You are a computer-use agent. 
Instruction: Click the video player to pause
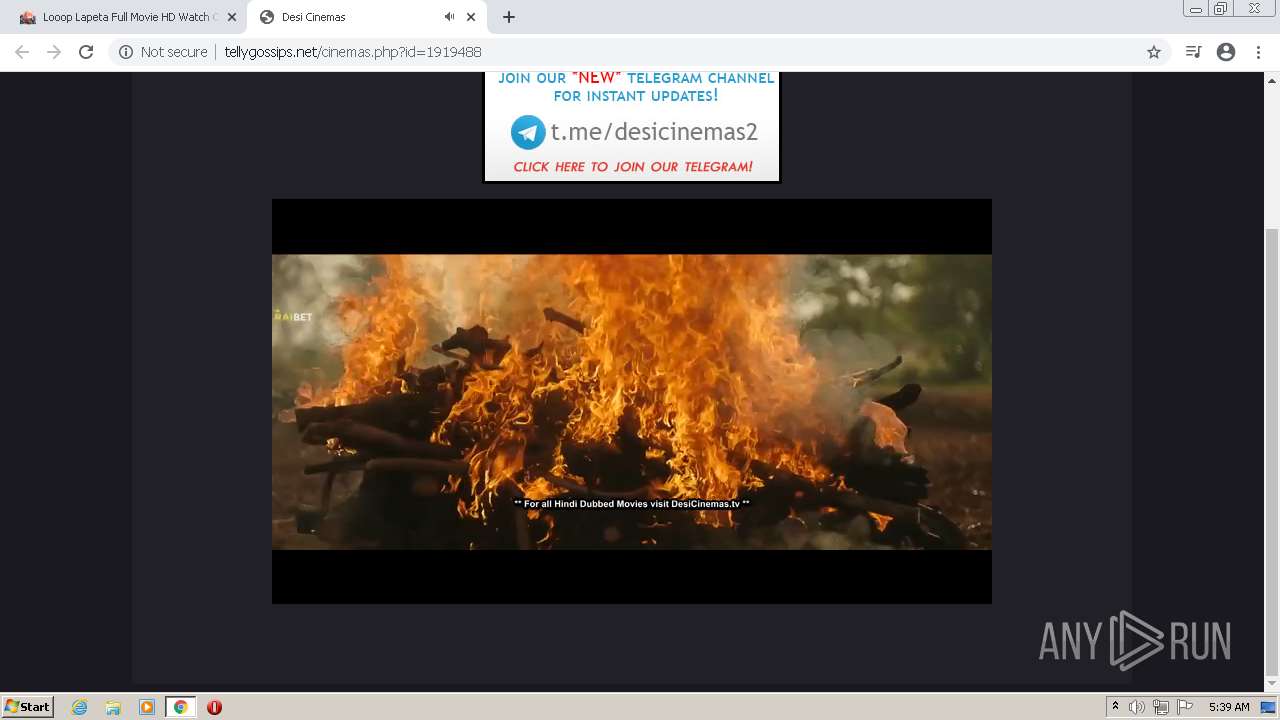632,401
